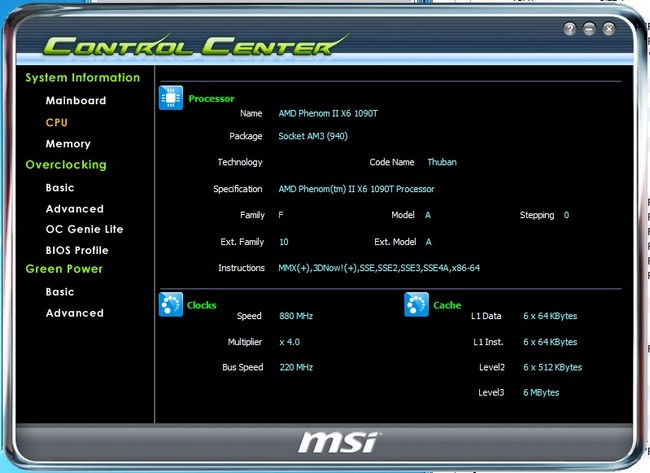Click the Cache section icon
The height and width of the screenshot is (473, 650).
click(416, 304)
